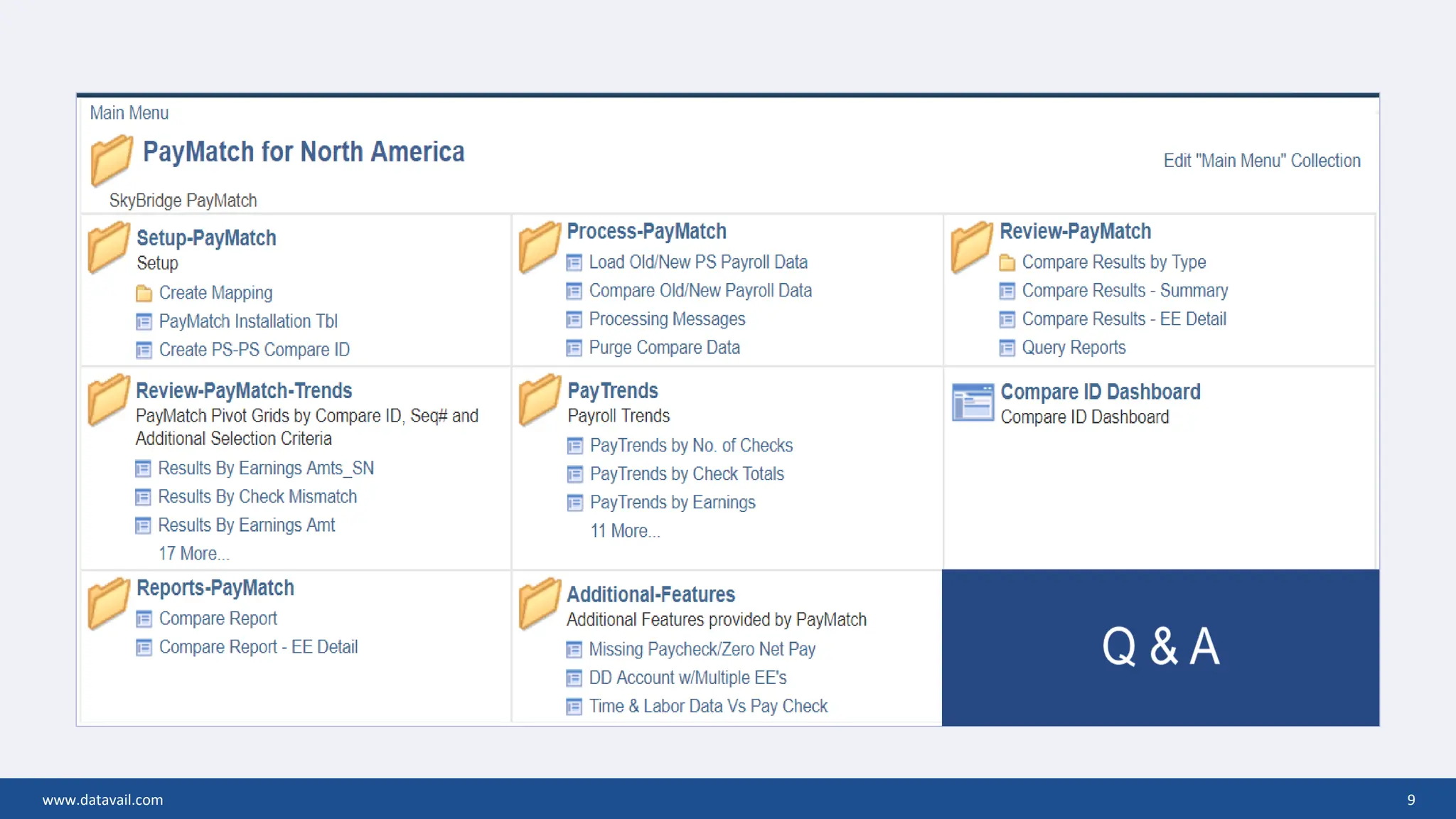The width and height of the screenshot is (1456, 819).
Task: Click the Q & A blue panel
Action: tap(1160, 647)
